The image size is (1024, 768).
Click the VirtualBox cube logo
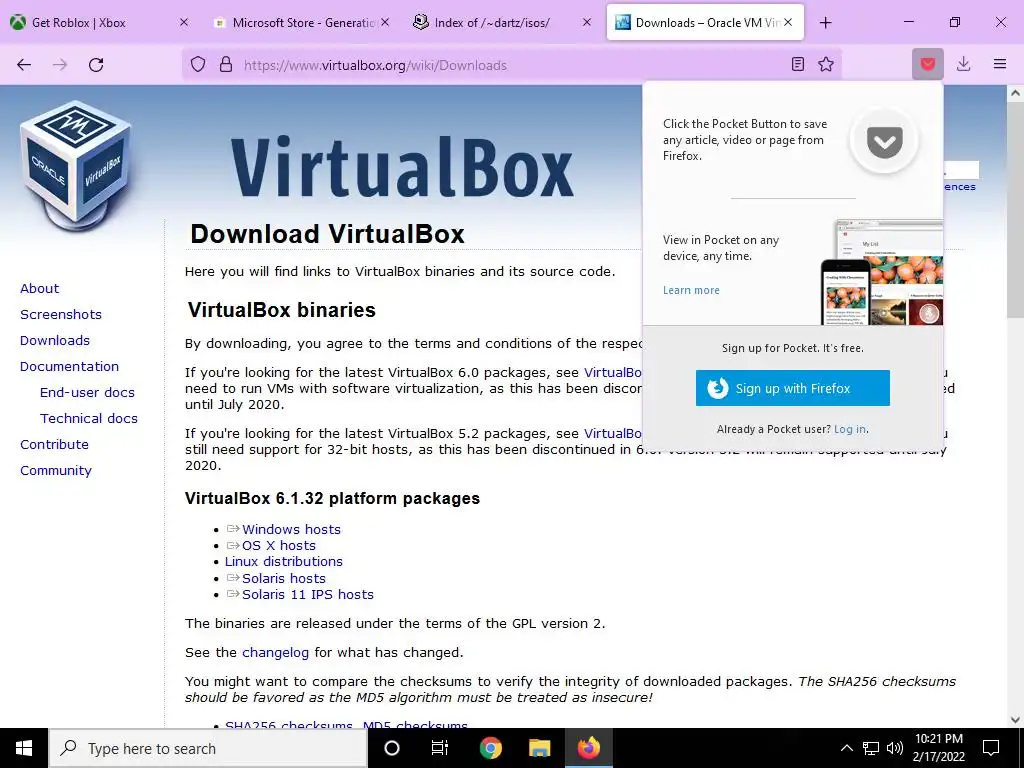click(76, 165)
